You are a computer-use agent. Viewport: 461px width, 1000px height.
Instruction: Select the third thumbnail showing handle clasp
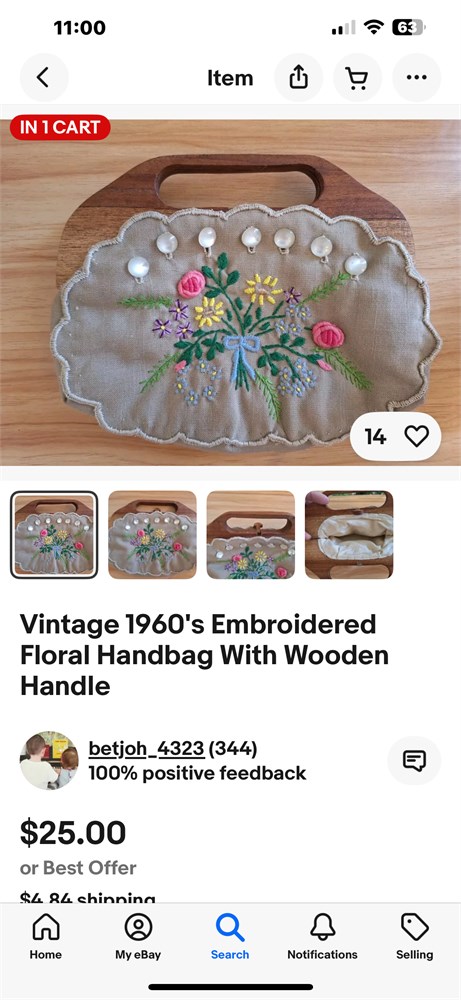pyautogui.click(x=251, y=534)
